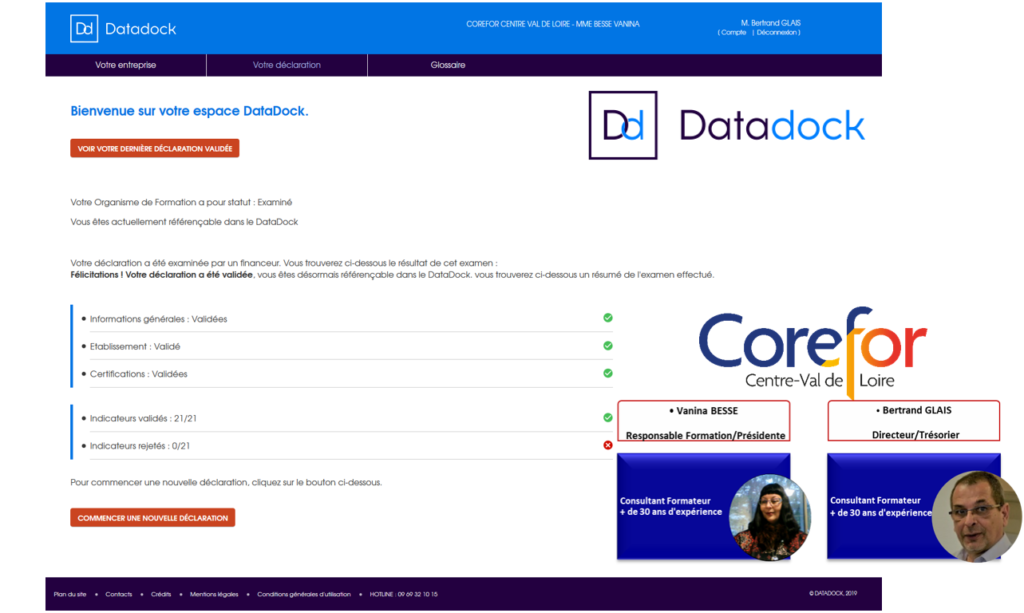Image resolution: width=1024 pixels, height=613 pixels.
Task: Open Mentions légales in the footer
Action: coord(214,595)
